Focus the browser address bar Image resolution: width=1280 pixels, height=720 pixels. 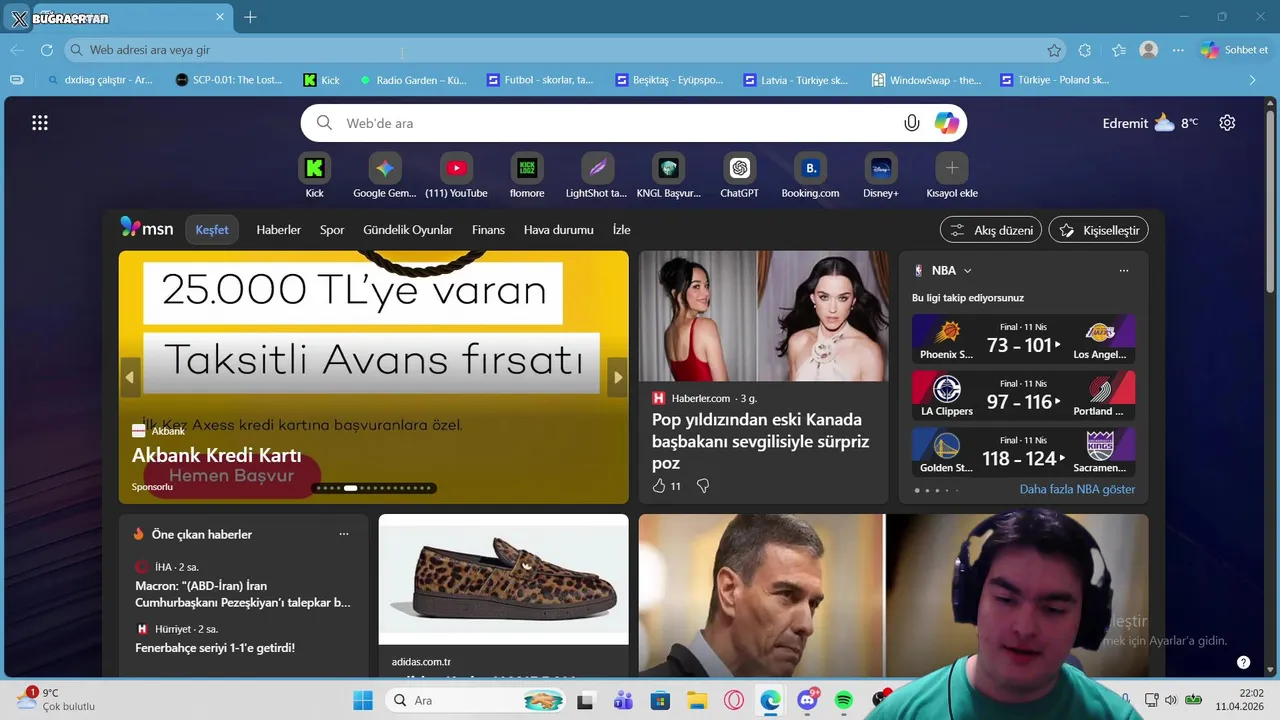click(x=565, y=50)
